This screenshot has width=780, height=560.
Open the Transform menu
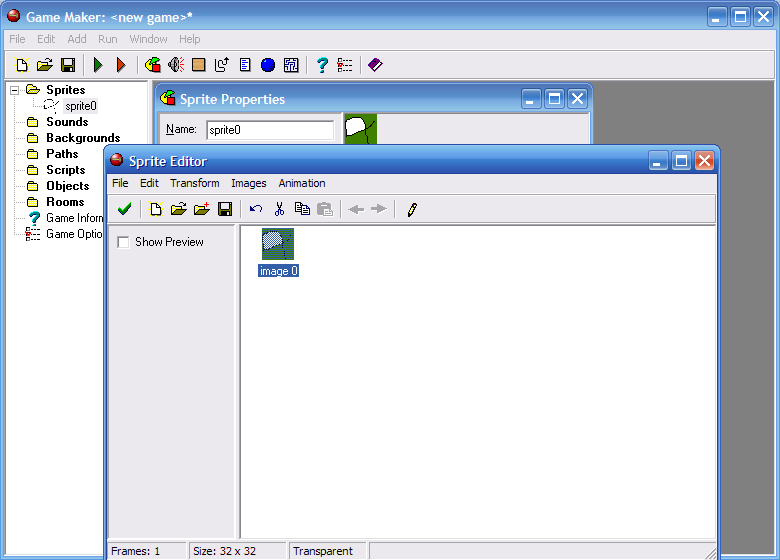pyautogui.click(x=195, y=183)
